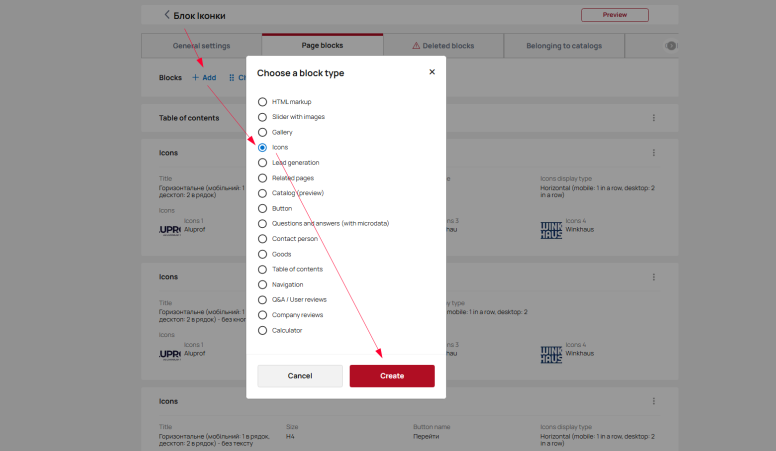The width and height of the screenshot is (776, 451).
Task: Open three-dot menu of third Icons block
Action: pyautogui.click(x=654, y=401)
